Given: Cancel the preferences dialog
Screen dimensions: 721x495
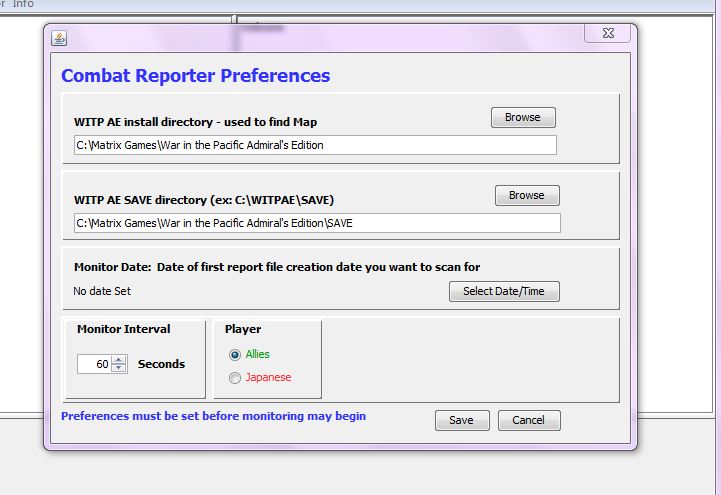Looking at the screenshot, I should [x=529, y=420].
